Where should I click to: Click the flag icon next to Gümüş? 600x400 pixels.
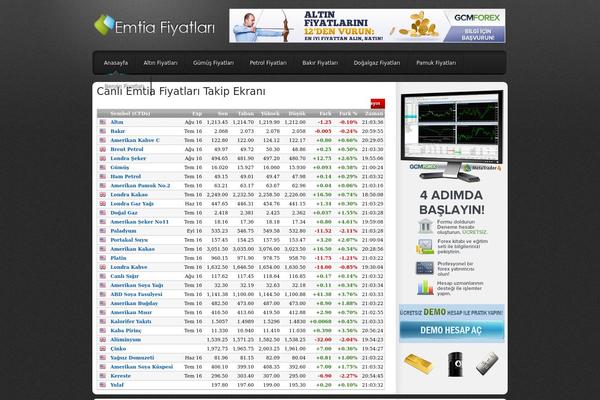(103, 167)
